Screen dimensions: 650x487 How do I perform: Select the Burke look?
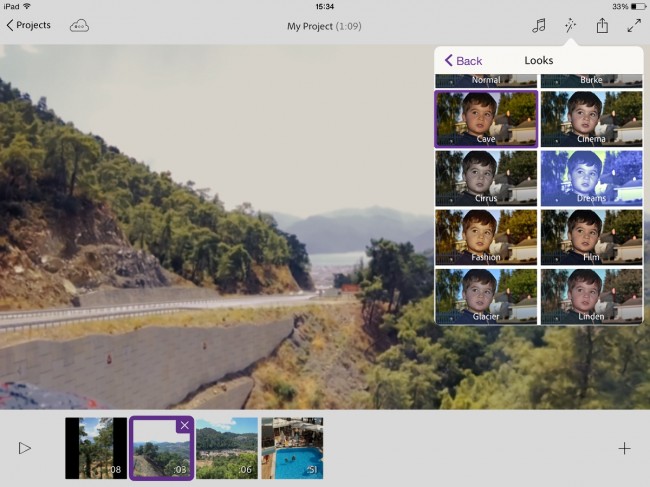click(592, 81)
